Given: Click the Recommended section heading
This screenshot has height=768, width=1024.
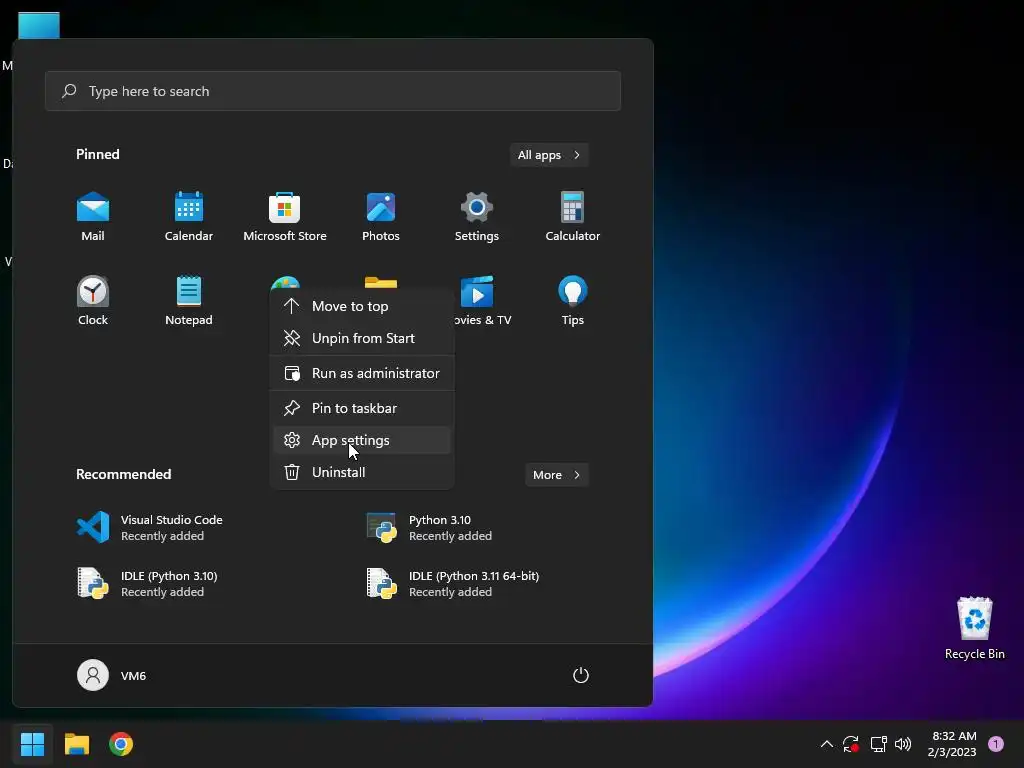Looking at the screenshot, I should point(123,474).
